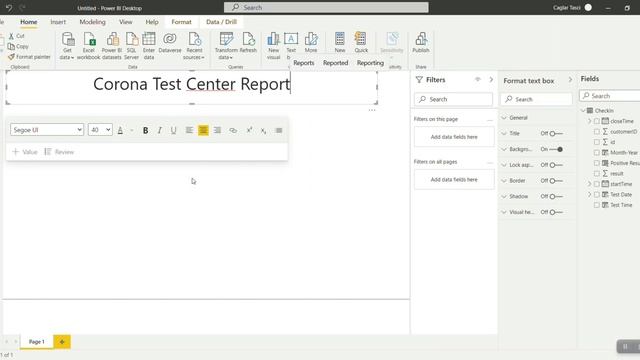Collapse the Format text box pane
The width and height of the screenshot is (640, 360).
click(x=570, y=80)
